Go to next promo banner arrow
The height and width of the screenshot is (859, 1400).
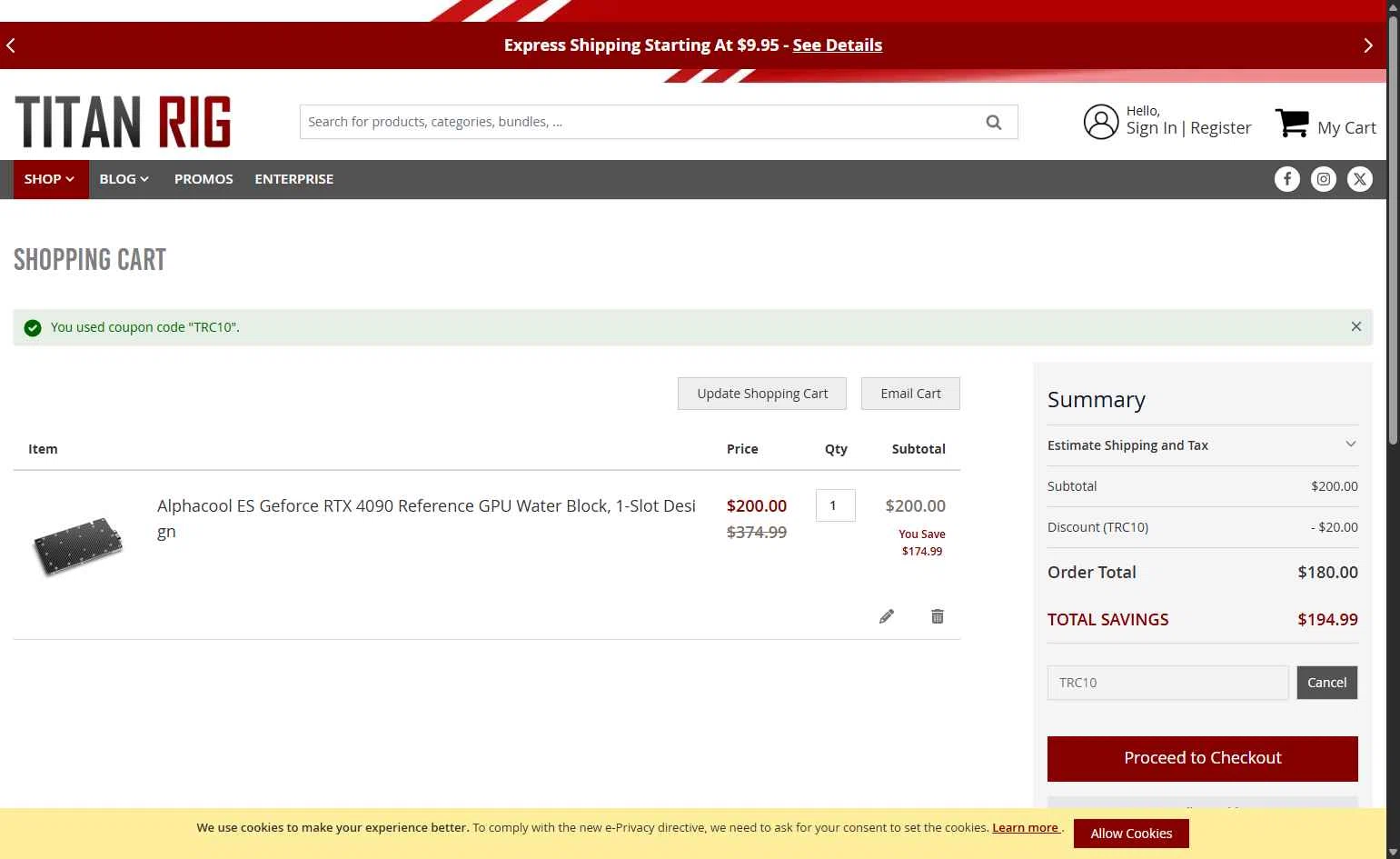1368,45
